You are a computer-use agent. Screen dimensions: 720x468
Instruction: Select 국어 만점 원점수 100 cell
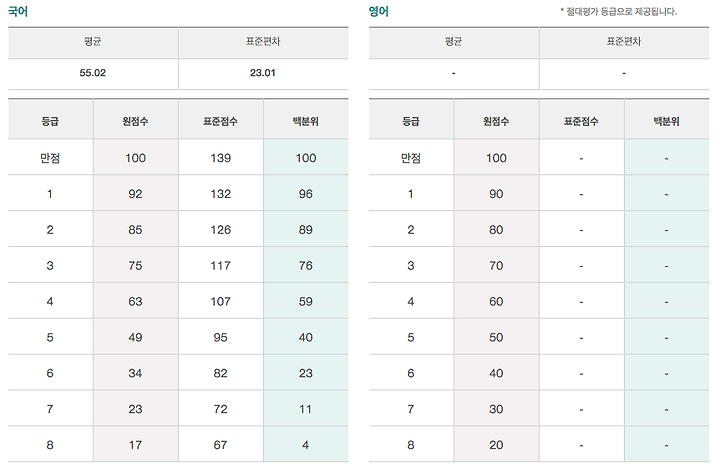point(135,158)
